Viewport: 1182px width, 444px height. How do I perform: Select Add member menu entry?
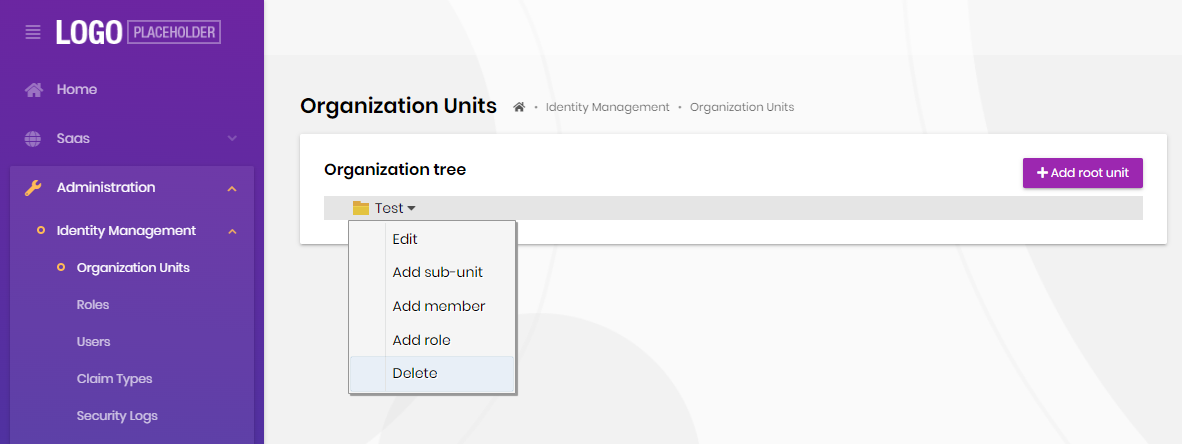(x=438, y=306)
